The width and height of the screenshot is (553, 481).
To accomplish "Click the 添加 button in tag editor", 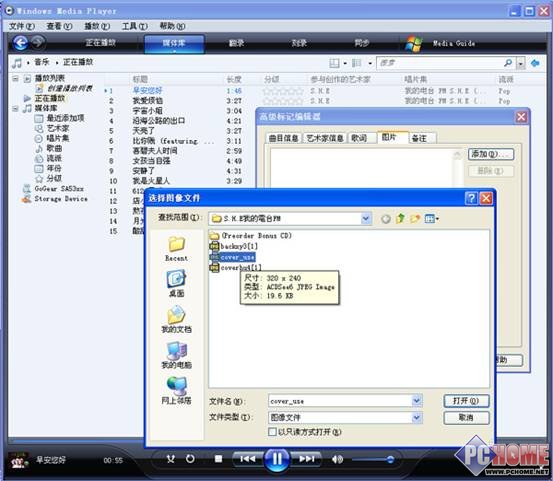I will (491, 154).
